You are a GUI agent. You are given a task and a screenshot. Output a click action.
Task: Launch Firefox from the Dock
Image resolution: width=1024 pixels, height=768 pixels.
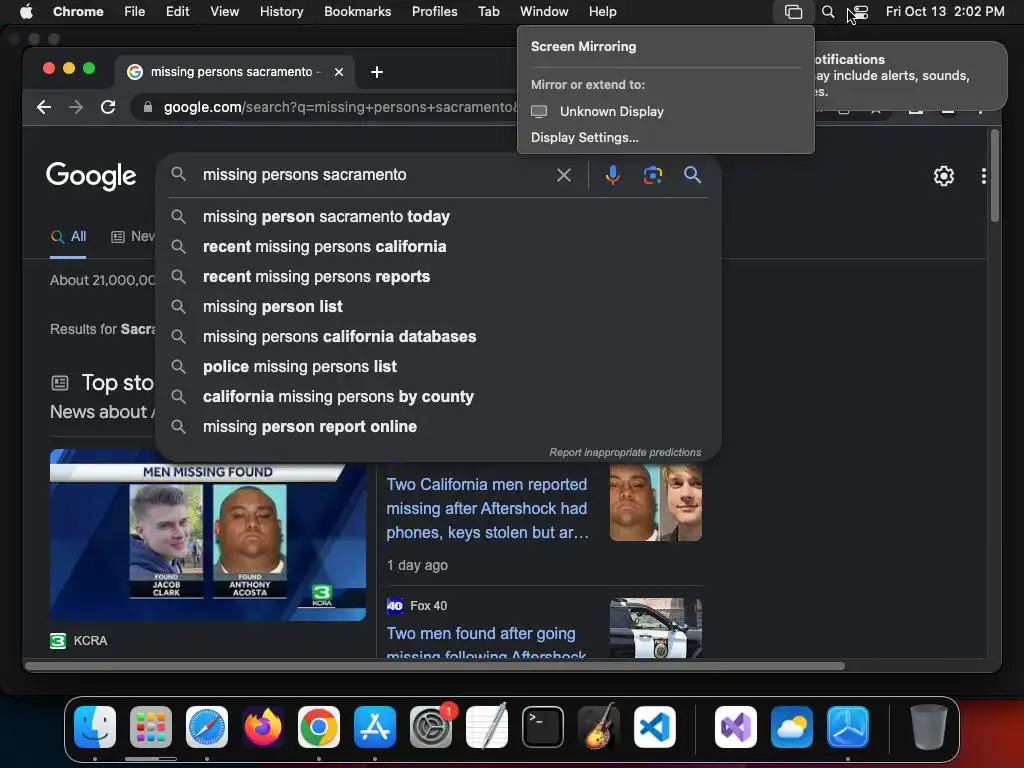tap(263, 727)
